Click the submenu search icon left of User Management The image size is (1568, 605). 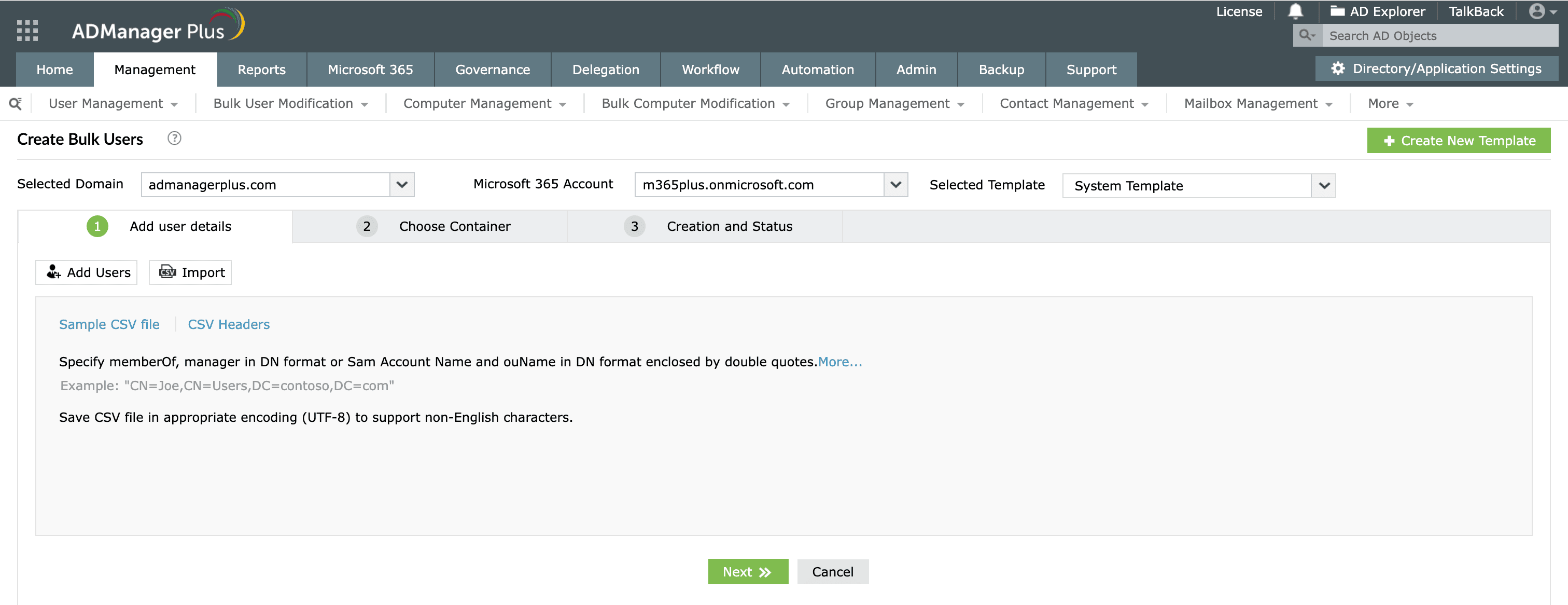tap(16, 104)
